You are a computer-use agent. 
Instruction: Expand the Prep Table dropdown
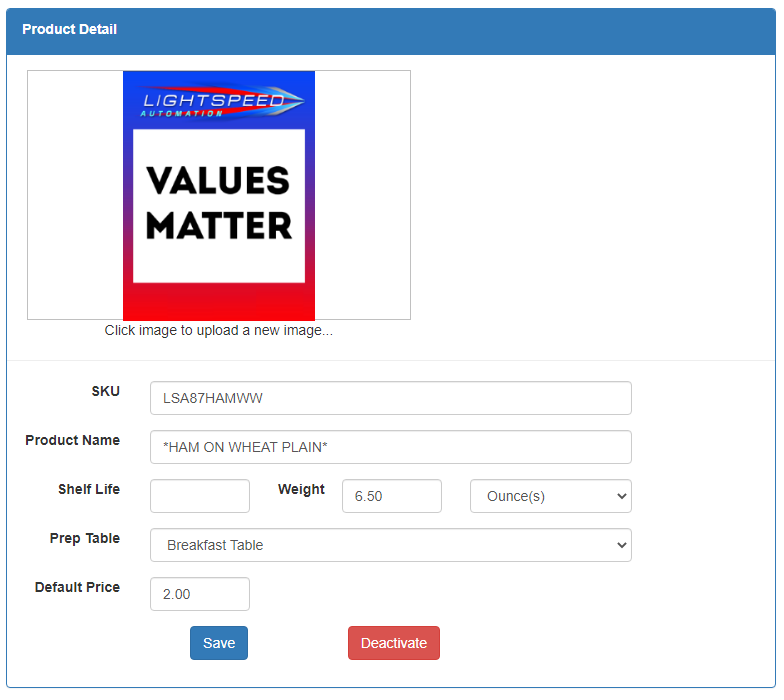click(x=390, y=545)
